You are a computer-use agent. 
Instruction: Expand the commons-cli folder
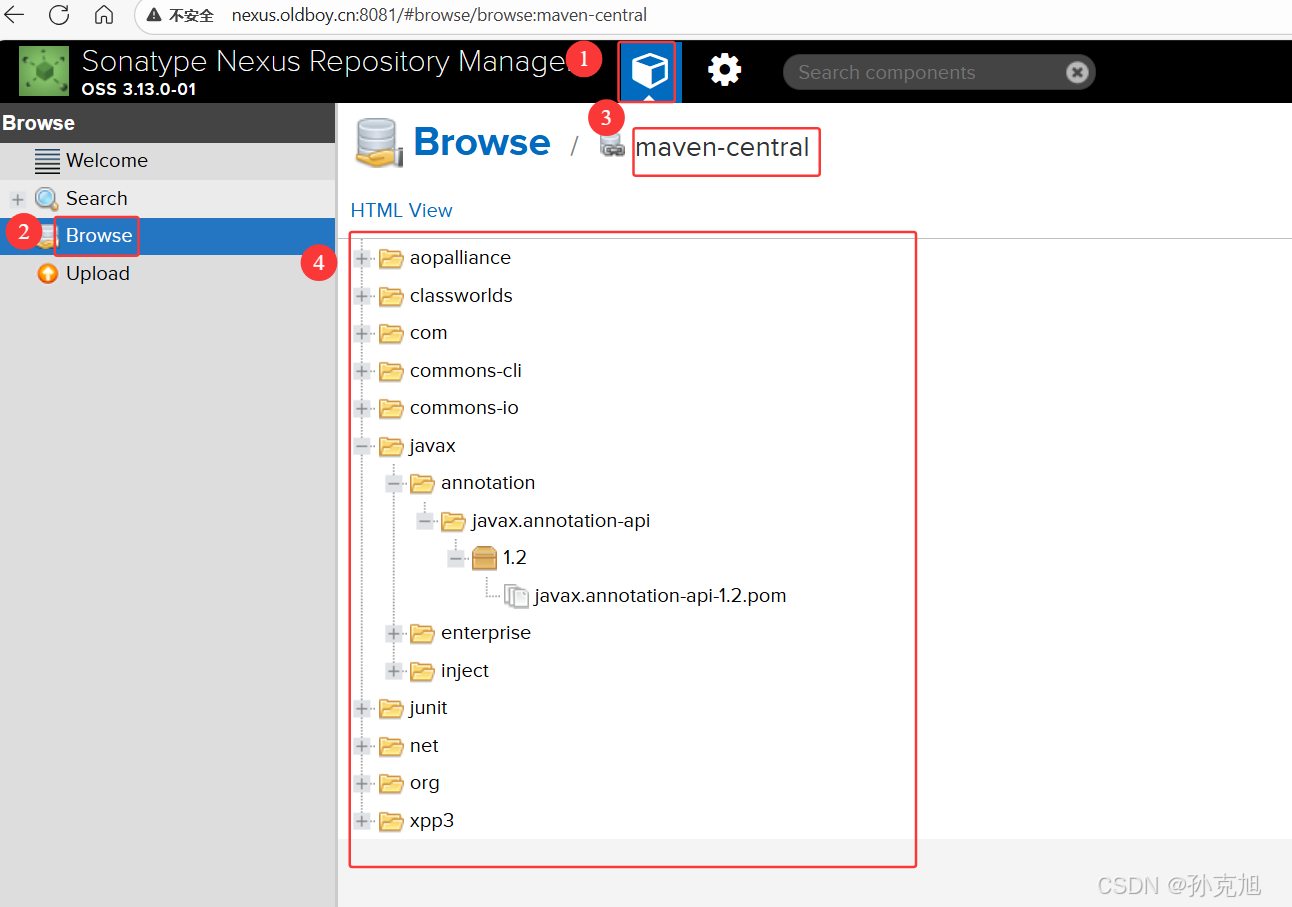click(362, 371)
